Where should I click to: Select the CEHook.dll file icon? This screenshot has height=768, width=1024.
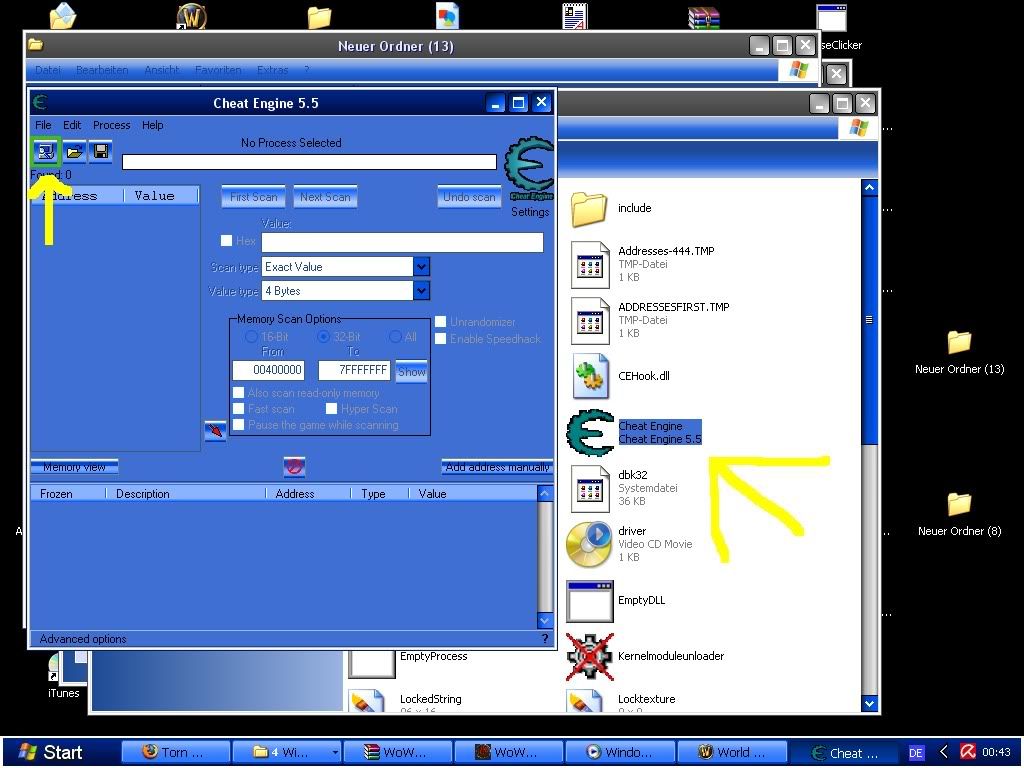(590, 376)
